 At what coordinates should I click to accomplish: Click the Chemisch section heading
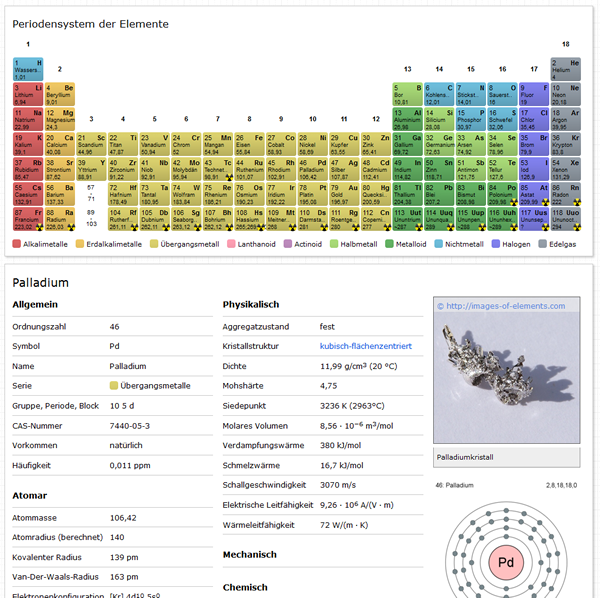pyautogui.click(x=245, y=587)
